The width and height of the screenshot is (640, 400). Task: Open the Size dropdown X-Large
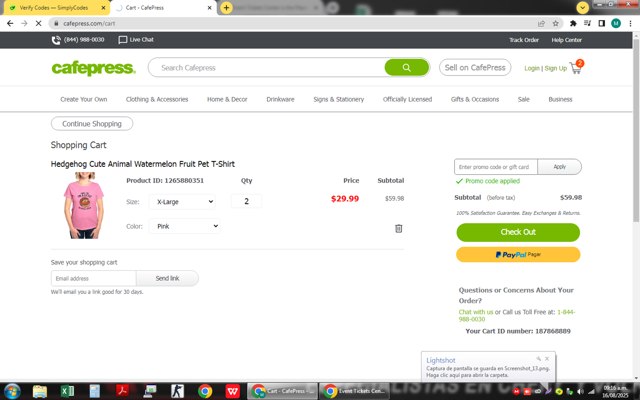[x=182, y=202]
